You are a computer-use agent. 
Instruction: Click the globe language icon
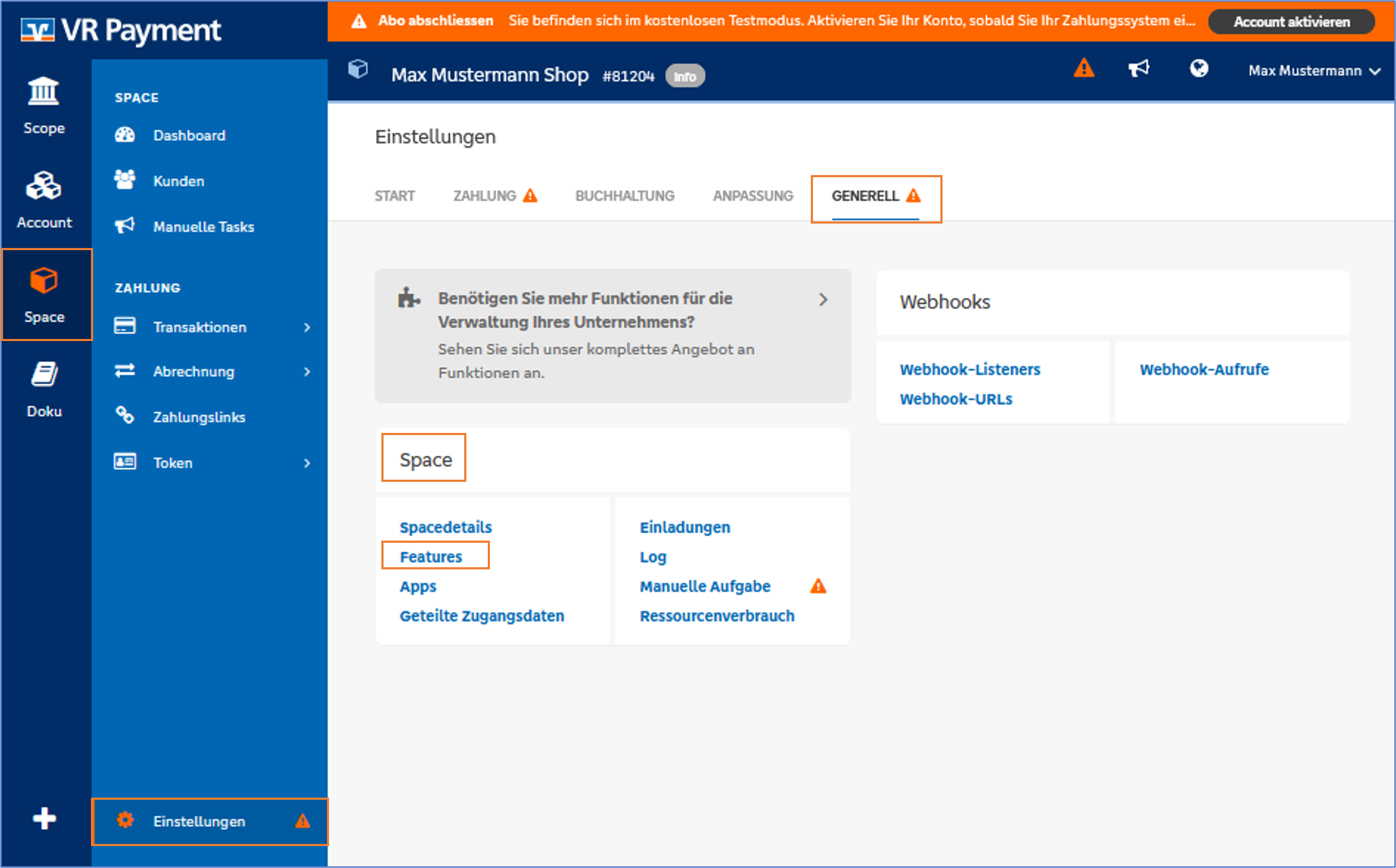(x=1199, y=68)
